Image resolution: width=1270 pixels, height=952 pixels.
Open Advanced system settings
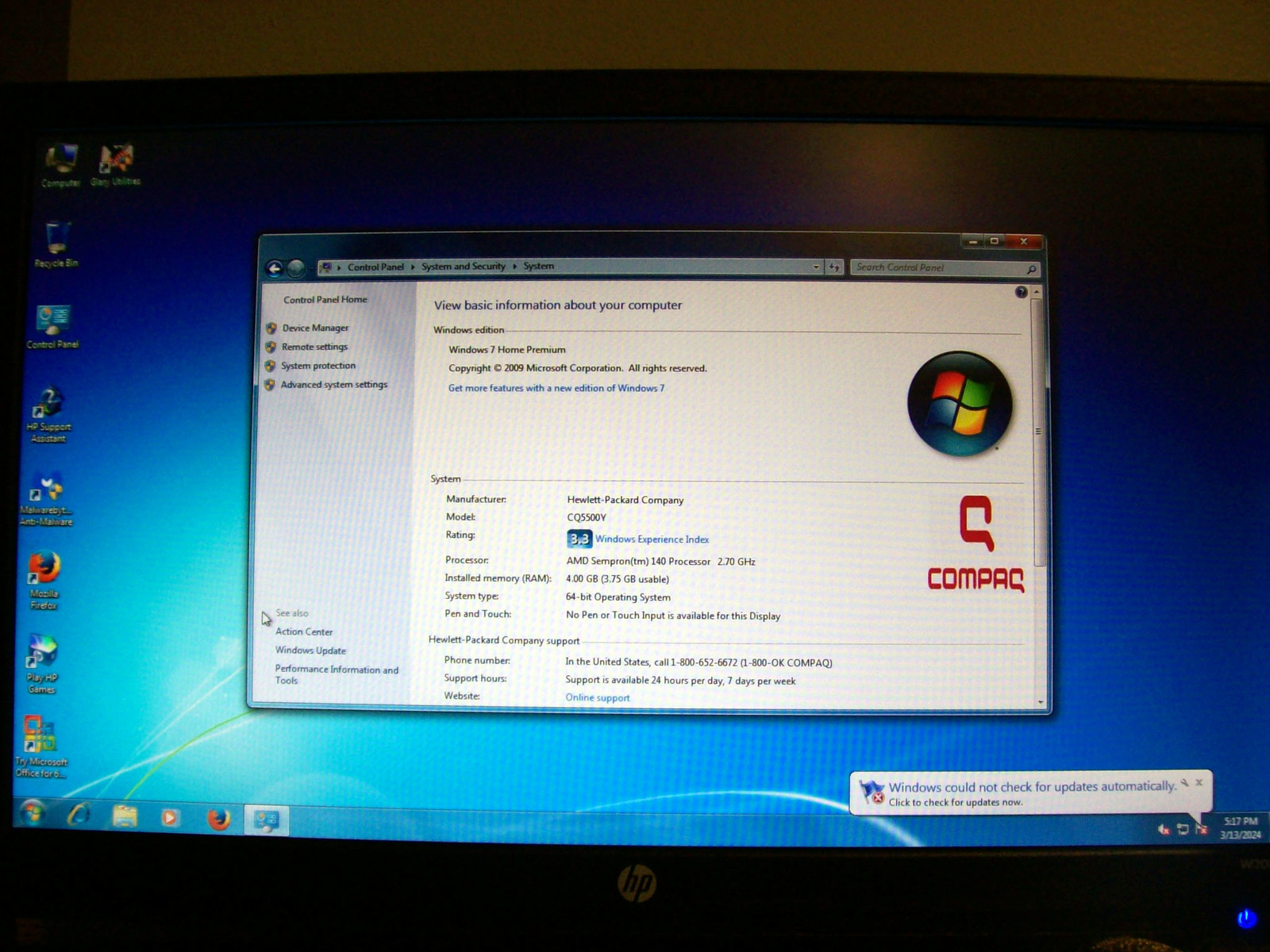coord(334,385)
